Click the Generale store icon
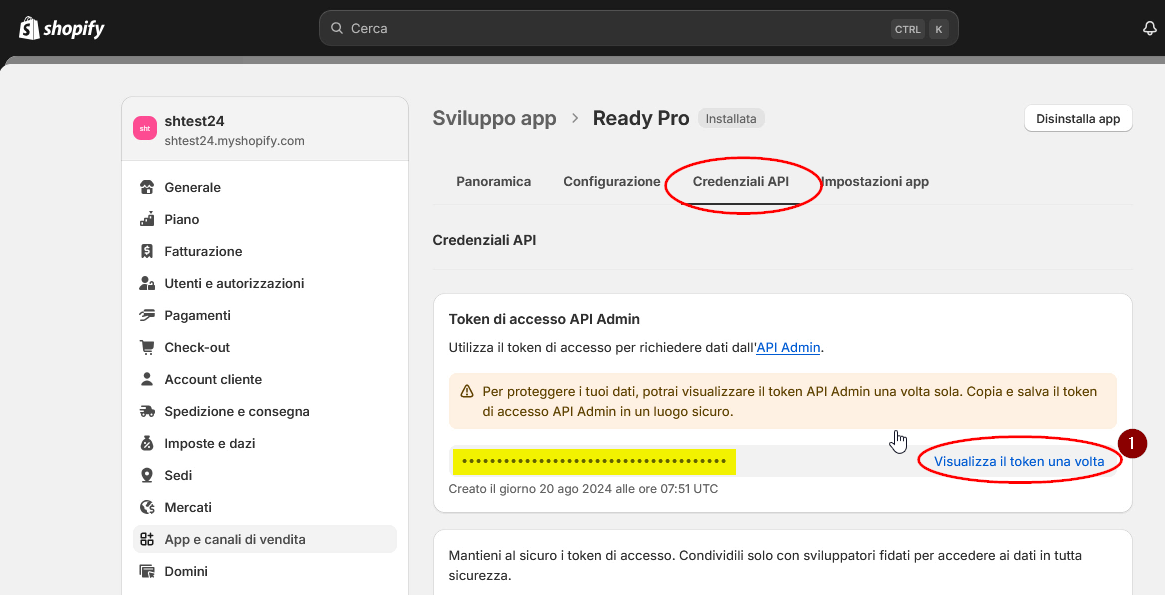The image size is (1165, 595). coord(147,187)
